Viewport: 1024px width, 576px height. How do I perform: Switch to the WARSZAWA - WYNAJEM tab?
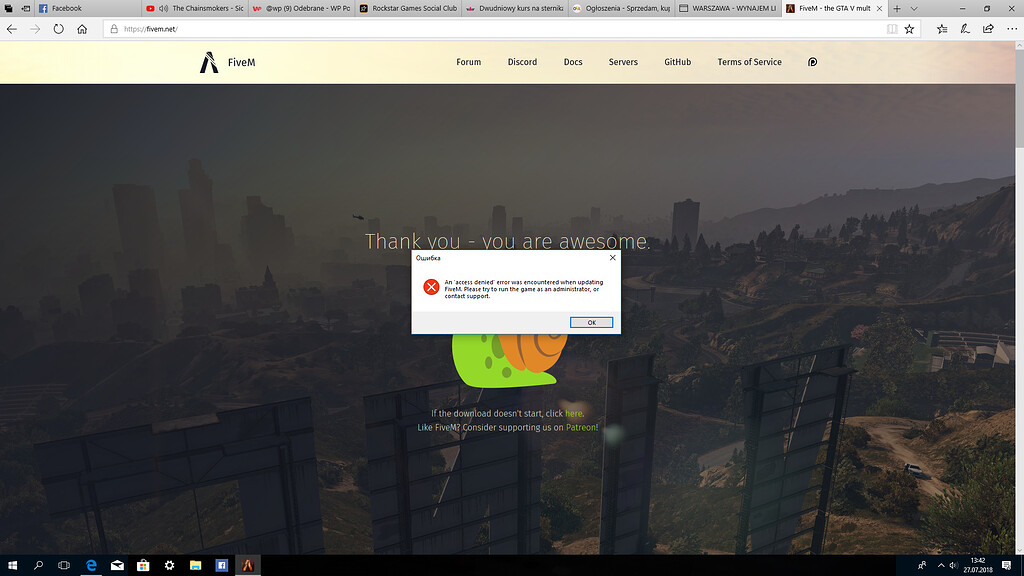tap(728, 8)
